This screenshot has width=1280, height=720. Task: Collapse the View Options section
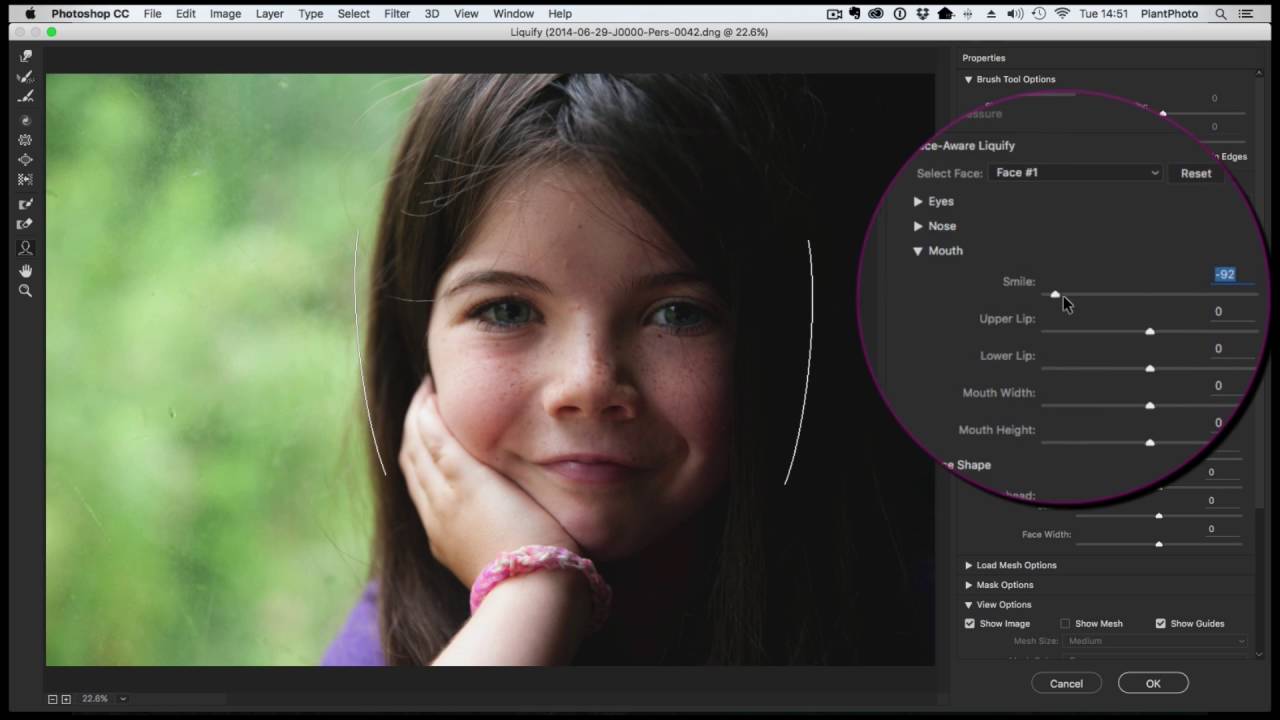[968, 605]
